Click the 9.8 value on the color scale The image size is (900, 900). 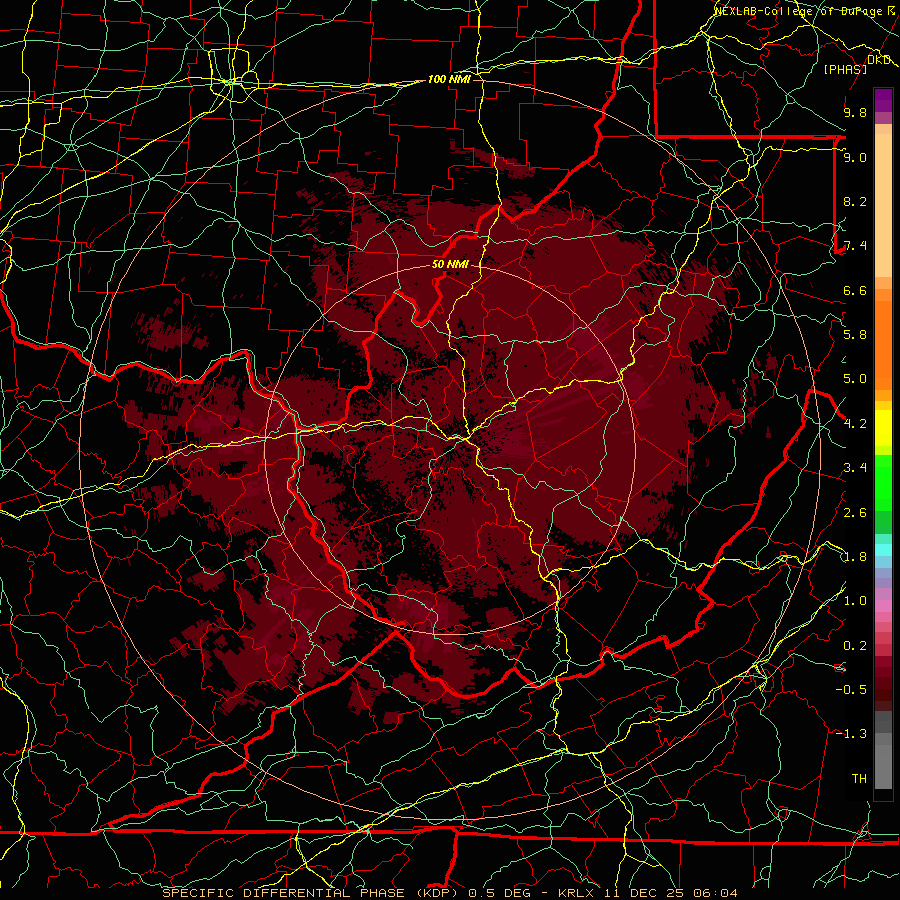tap(855, 112)
